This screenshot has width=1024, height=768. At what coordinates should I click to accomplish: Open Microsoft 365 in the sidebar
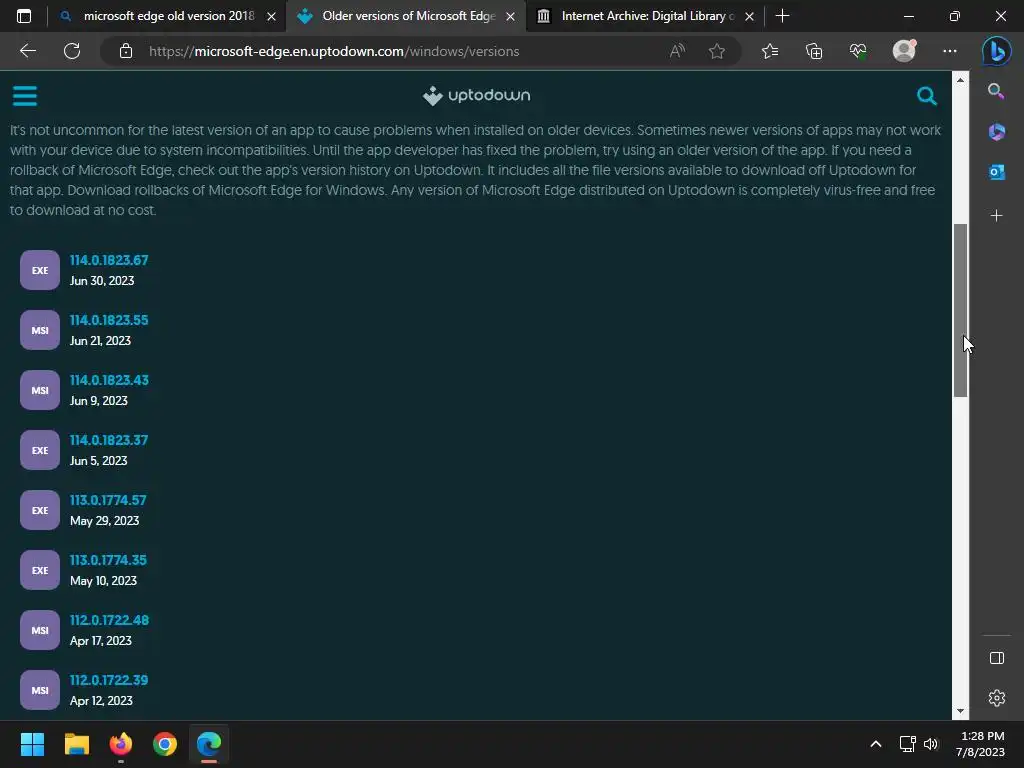[x=996, y=132]
